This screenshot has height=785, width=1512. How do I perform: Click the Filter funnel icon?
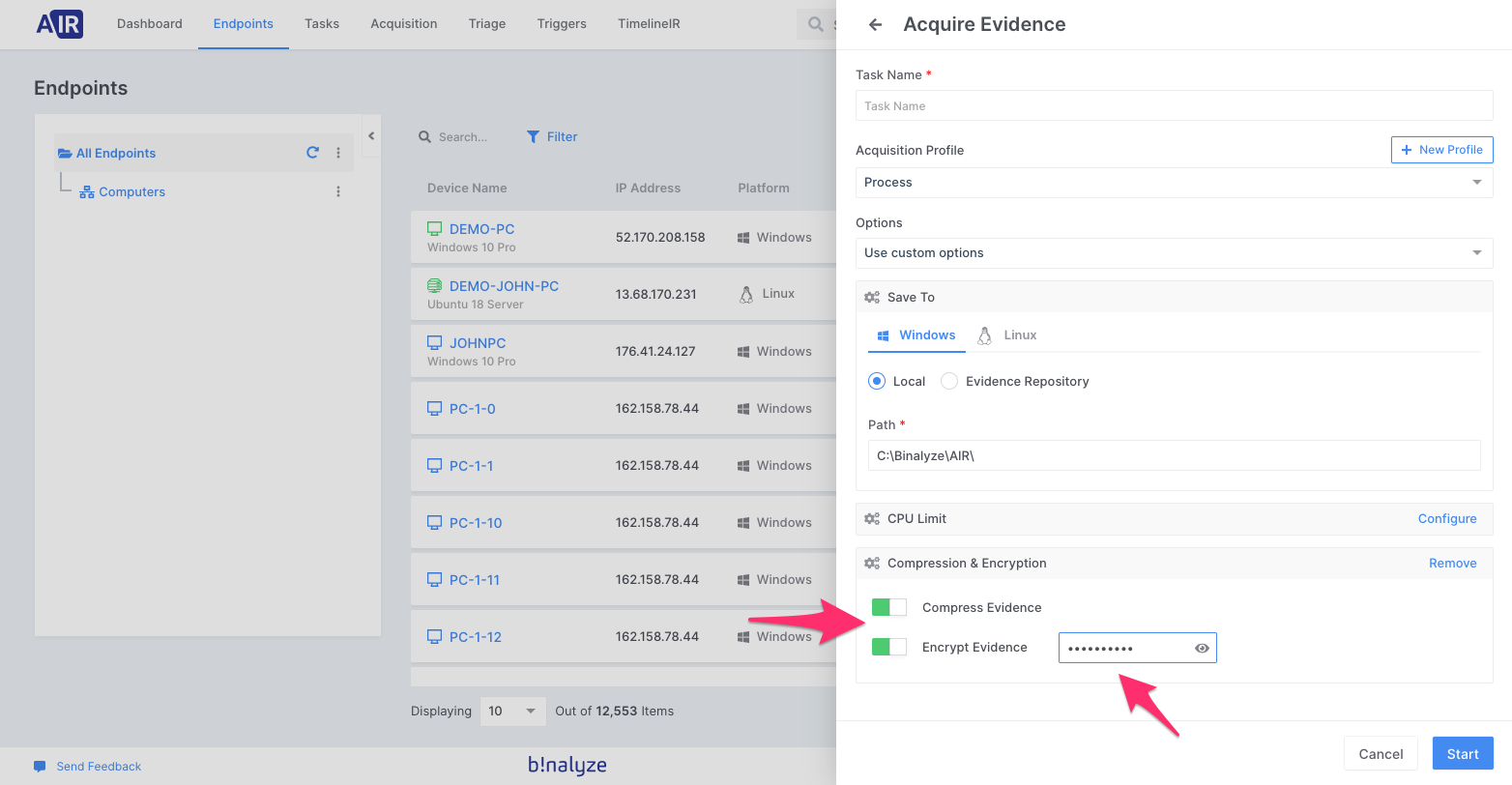533,137
